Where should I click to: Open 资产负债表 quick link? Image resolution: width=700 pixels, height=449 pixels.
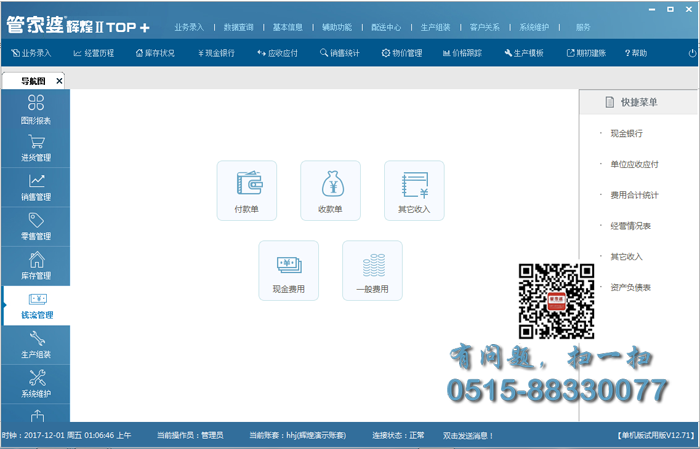(630, 287)
